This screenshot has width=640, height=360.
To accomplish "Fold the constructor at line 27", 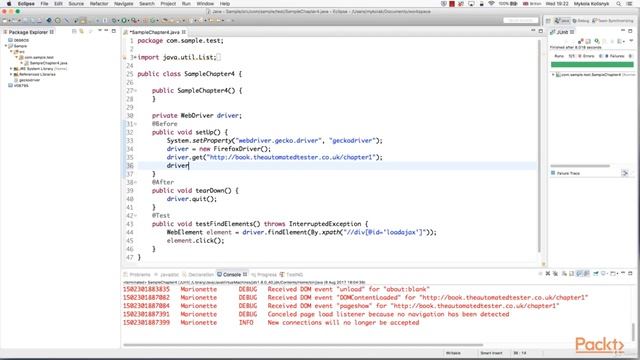I will coord(136,91).
